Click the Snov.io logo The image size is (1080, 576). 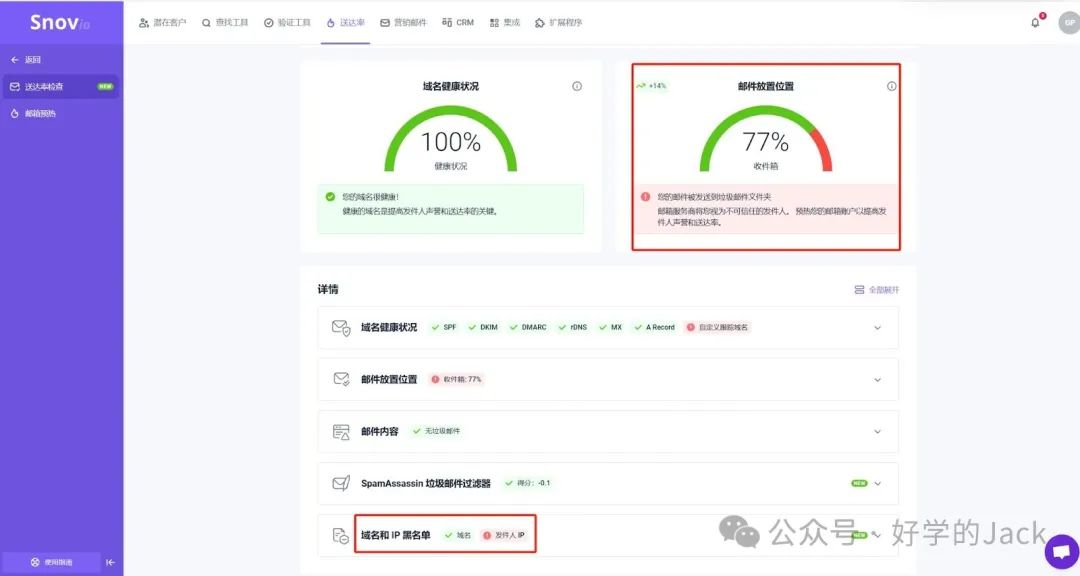(60, 23)
